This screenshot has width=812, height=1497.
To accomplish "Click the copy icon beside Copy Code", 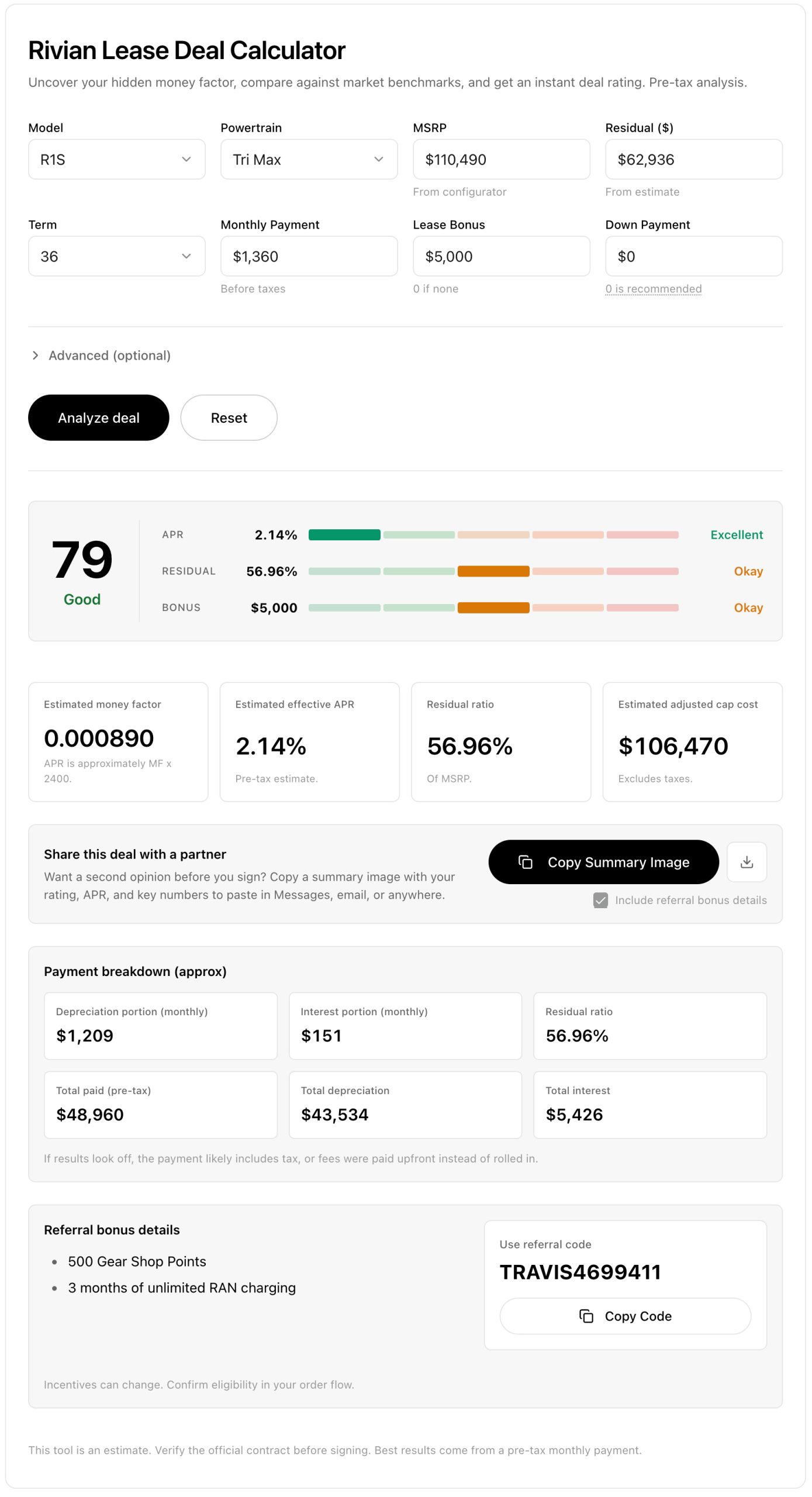I will click(586, 1316).
